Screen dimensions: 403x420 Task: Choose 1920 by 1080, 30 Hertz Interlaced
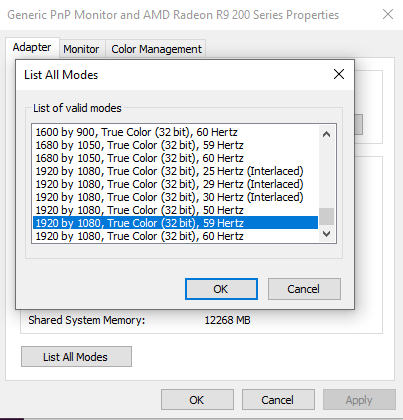[x=175, y=197]
